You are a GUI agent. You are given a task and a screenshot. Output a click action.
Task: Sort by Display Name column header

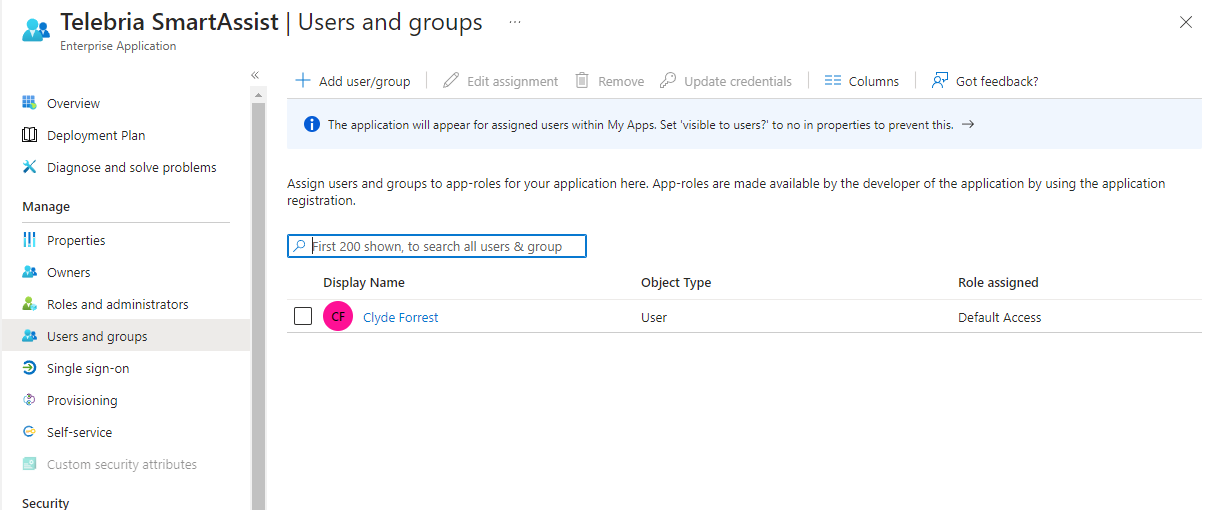(364, 282)
